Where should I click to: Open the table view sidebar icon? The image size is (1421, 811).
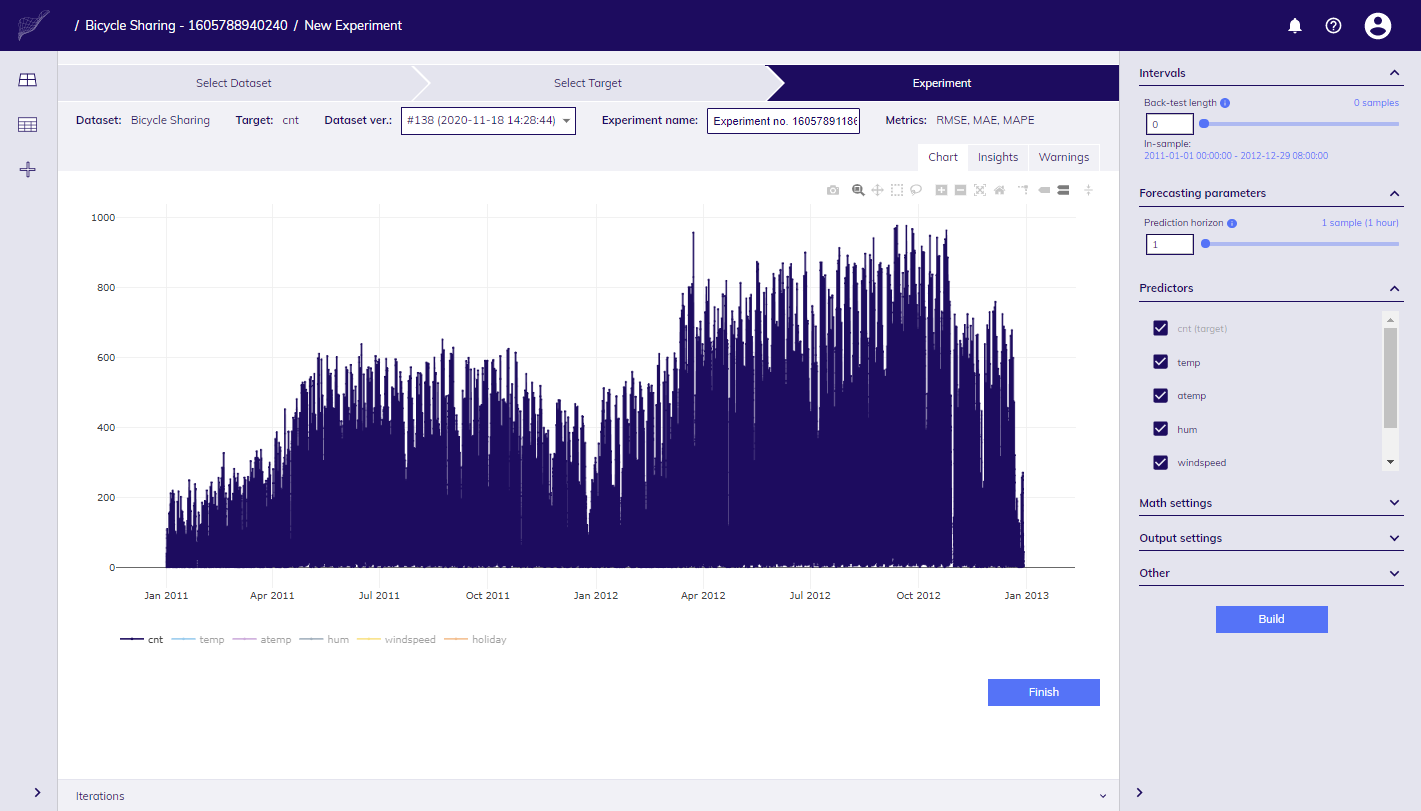point(28,125)
